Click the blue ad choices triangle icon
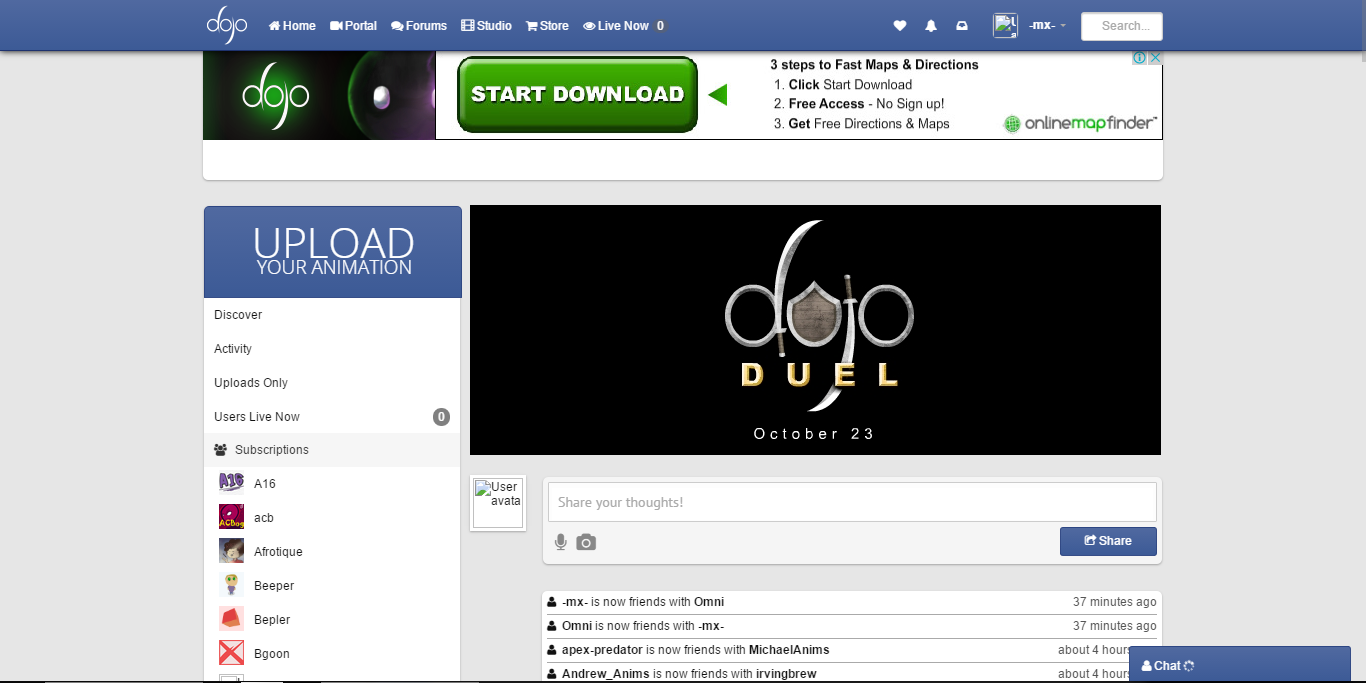Screen dimensions: 1366x683 pos(1139,57)
